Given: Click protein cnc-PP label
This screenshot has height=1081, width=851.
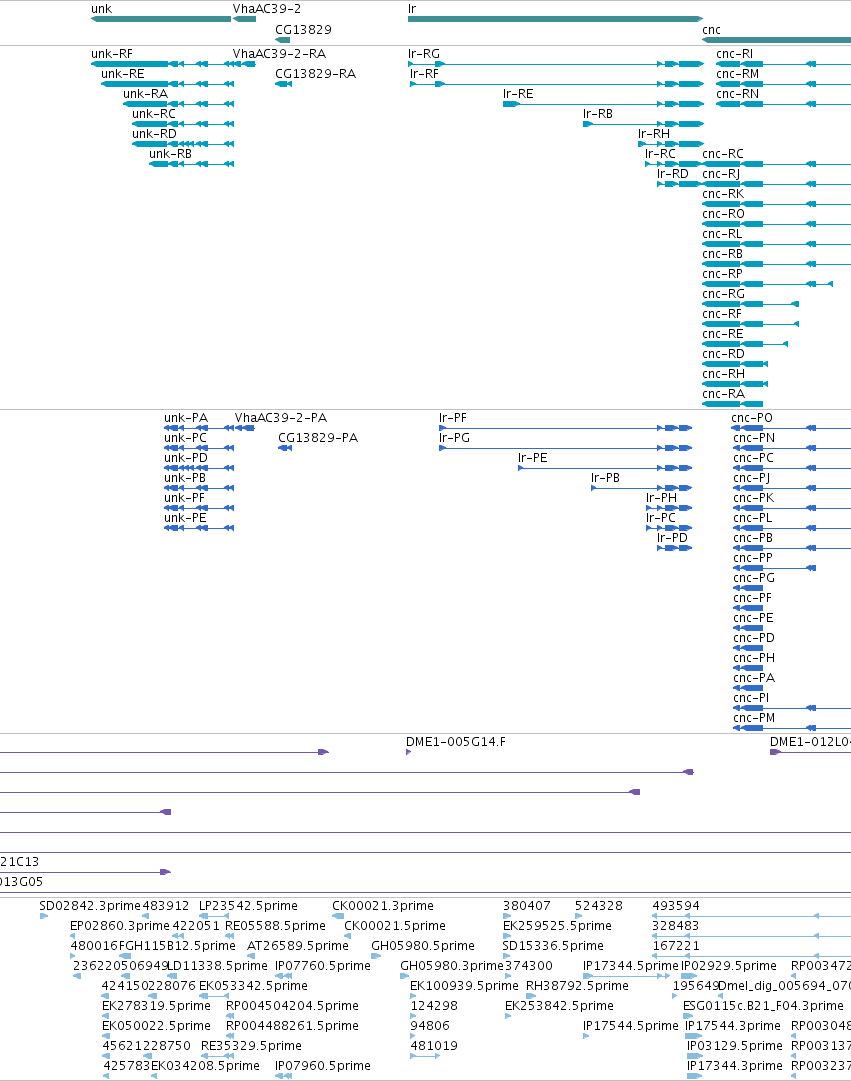Looking at the screenshot, I should click(753, 558).
